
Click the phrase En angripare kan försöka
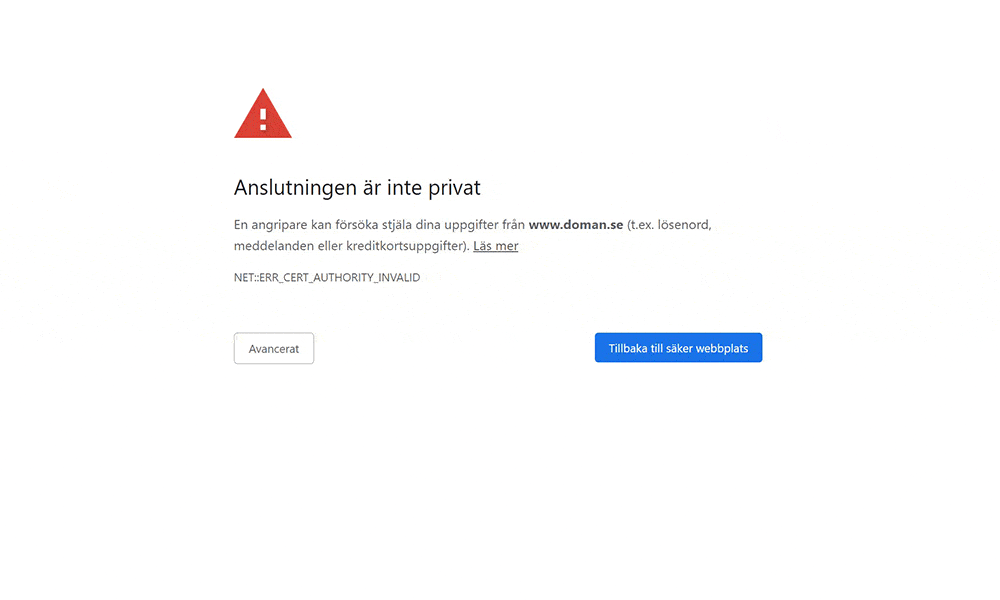pos(306,224)
